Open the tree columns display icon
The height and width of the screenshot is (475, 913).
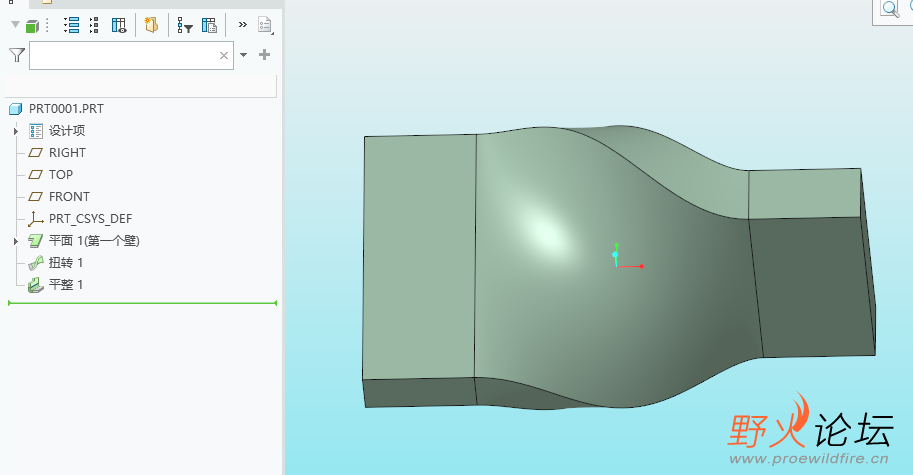click(119, 26)
